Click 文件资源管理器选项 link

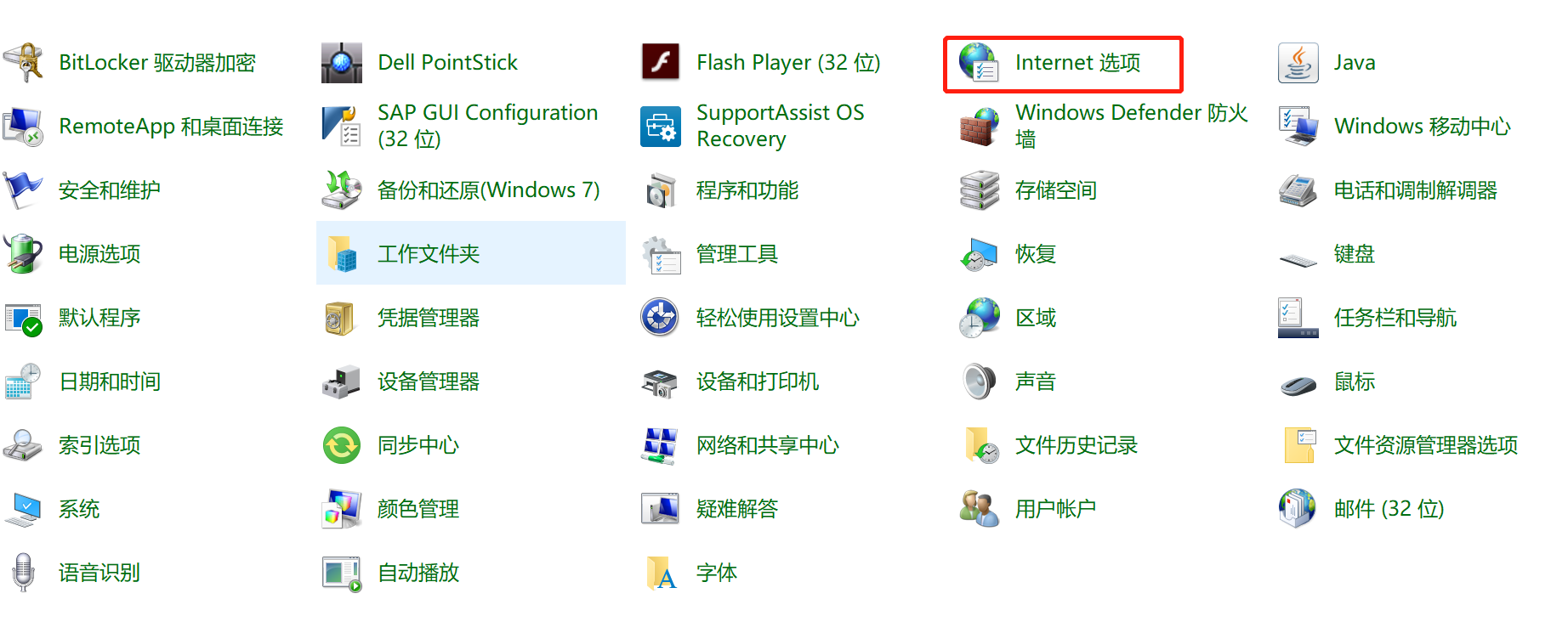1425,445
